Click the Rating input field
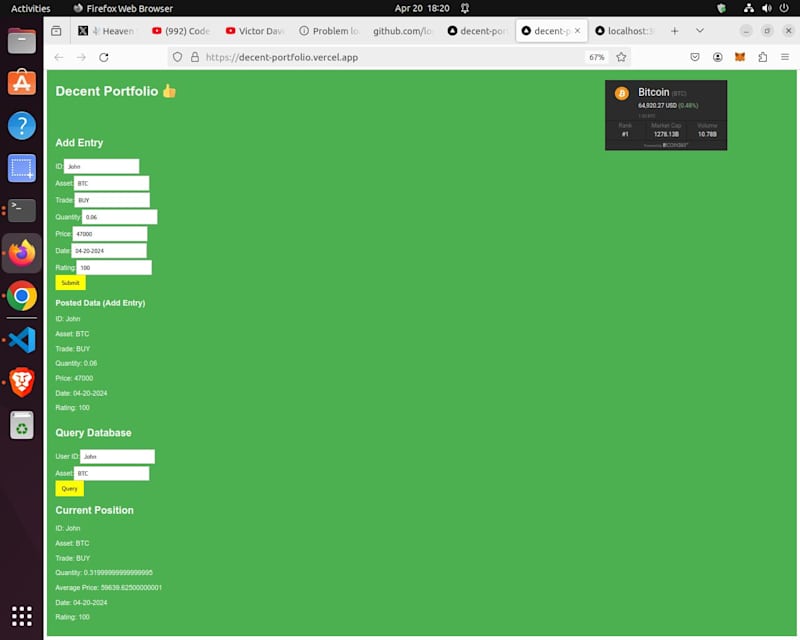 (114, 267)
